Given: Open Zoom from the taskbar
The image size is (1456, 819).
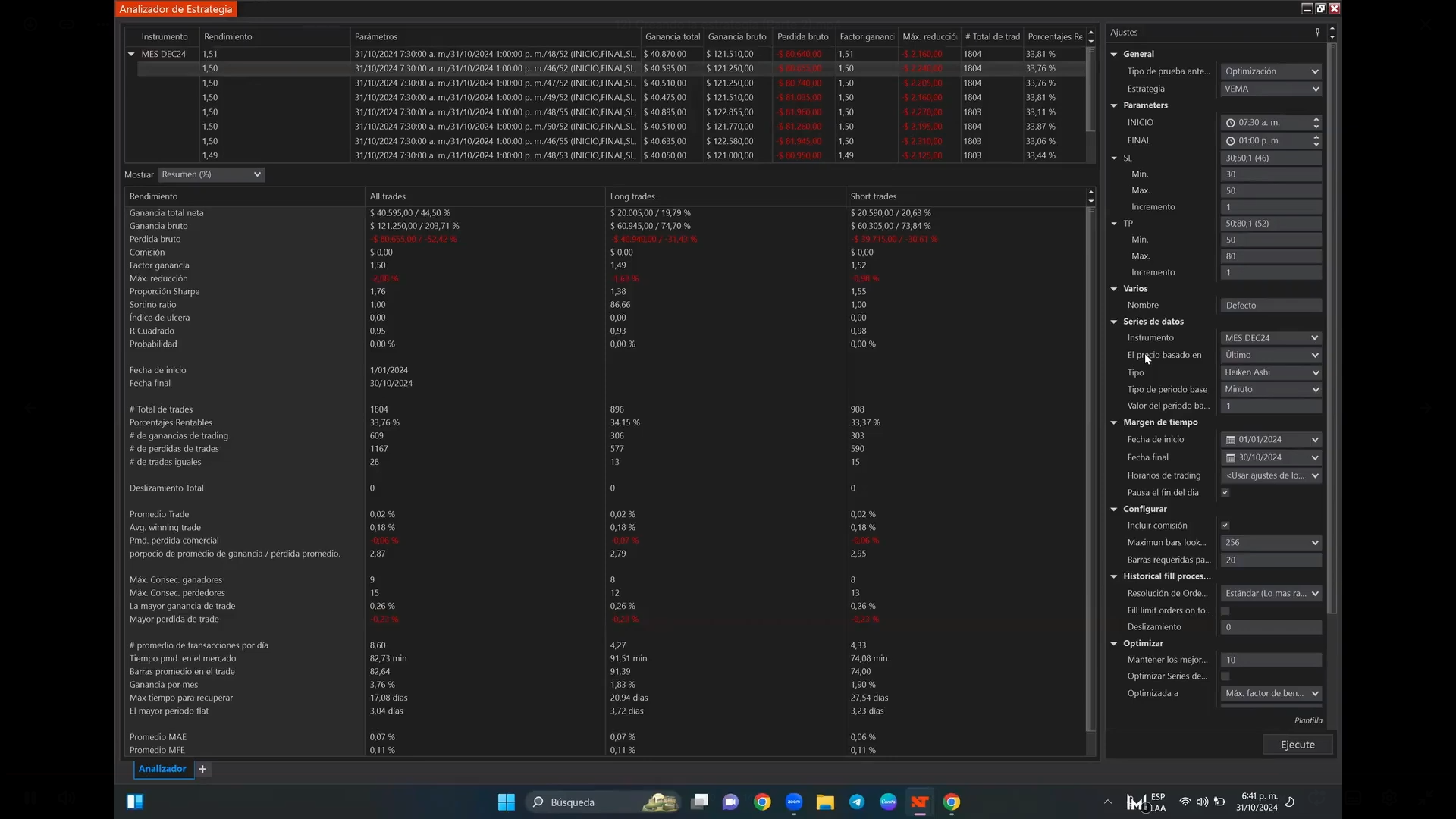Looking at the screenshot, I should click(x=794, y=802).
